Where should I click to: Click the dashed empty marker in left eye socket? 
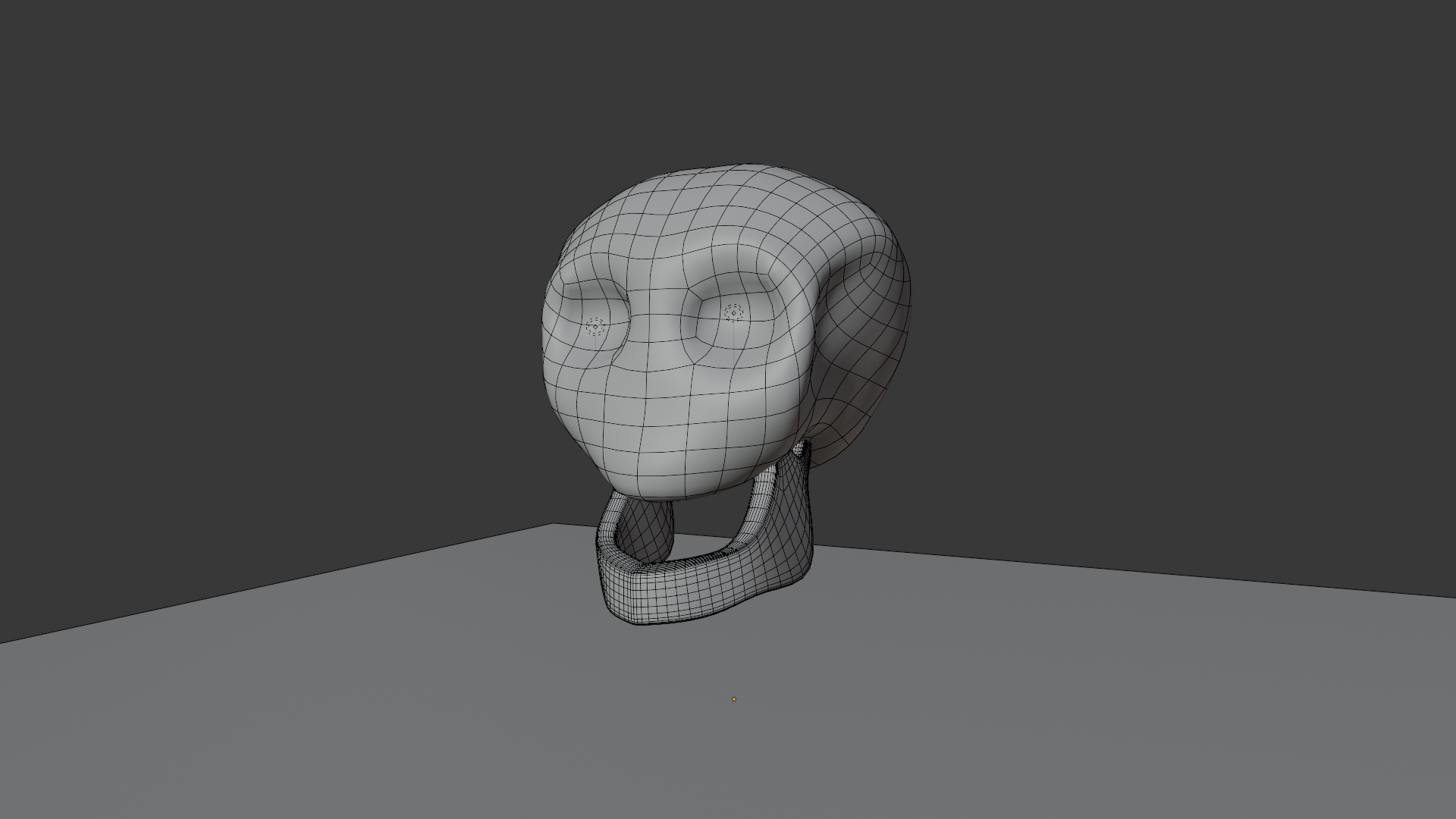595,327
